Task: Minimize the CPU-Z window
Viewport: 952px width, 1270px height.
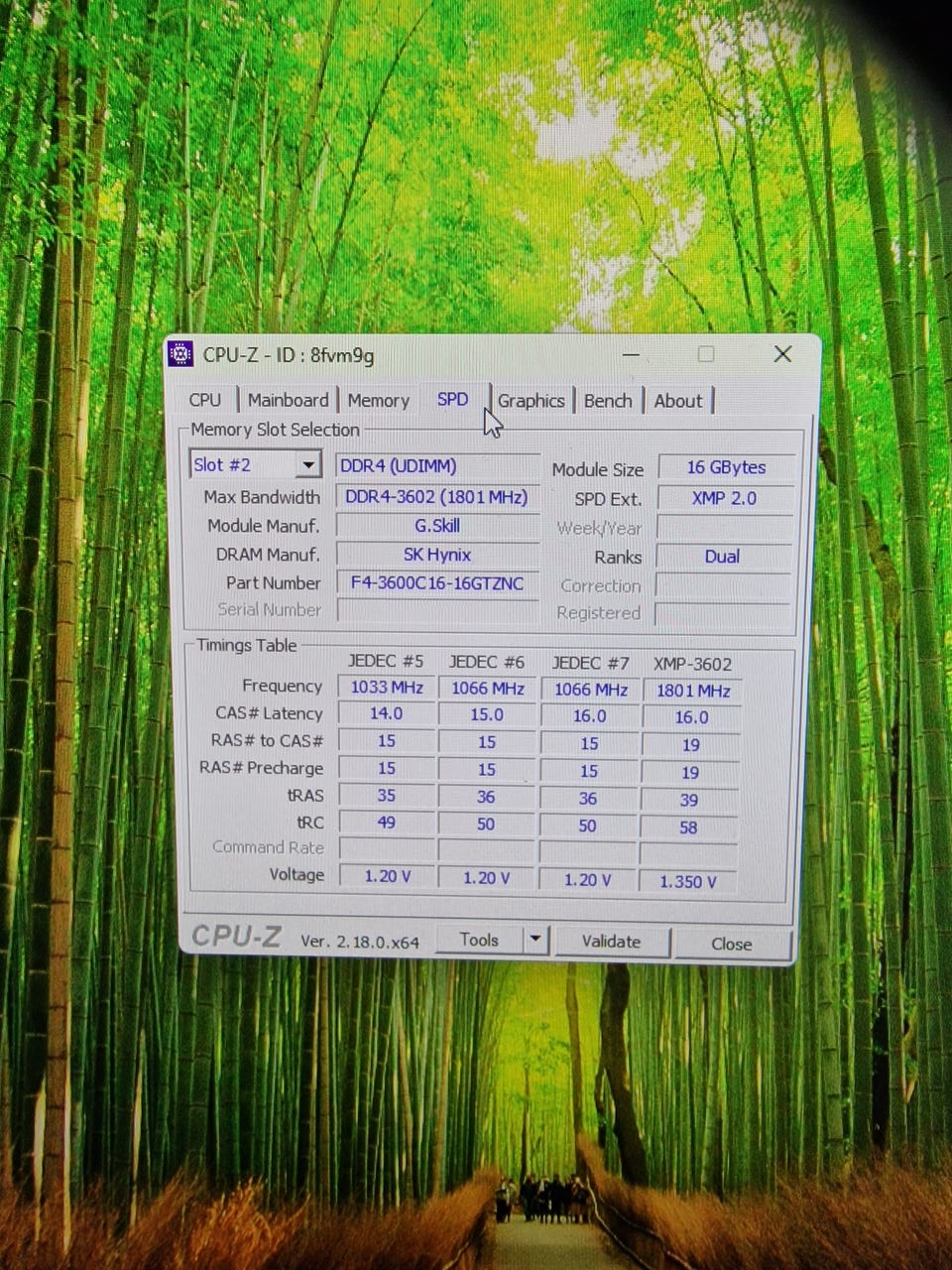Action: click(631, 354)
